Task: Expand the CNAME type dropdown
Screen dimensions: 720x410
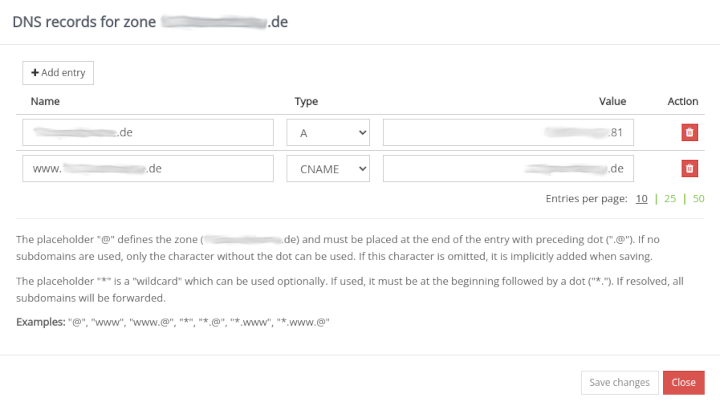Action: 328,168
